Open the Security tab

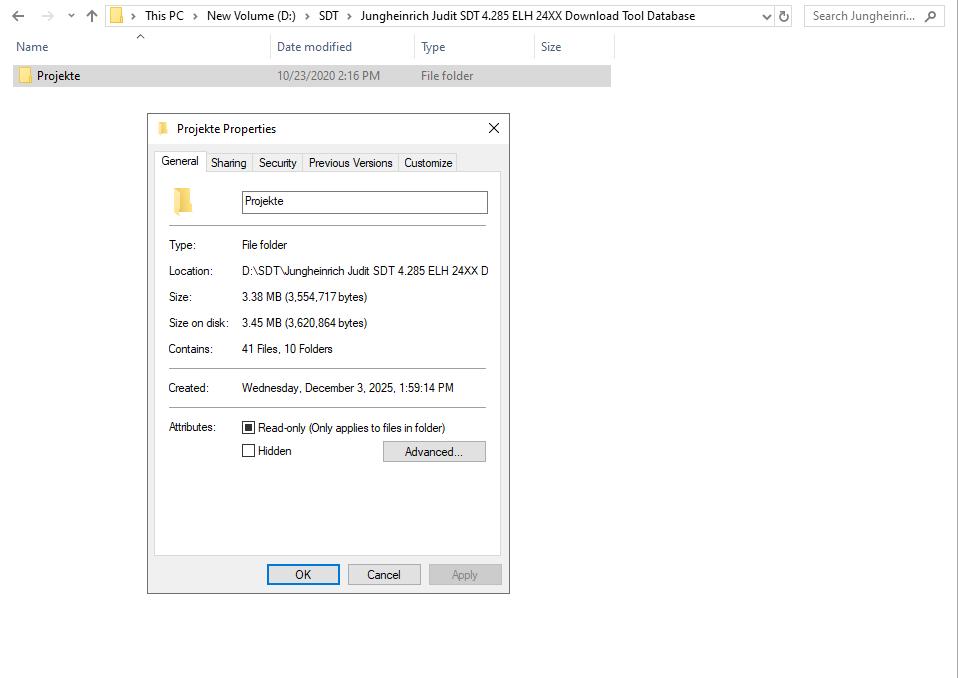pos(277,162)
